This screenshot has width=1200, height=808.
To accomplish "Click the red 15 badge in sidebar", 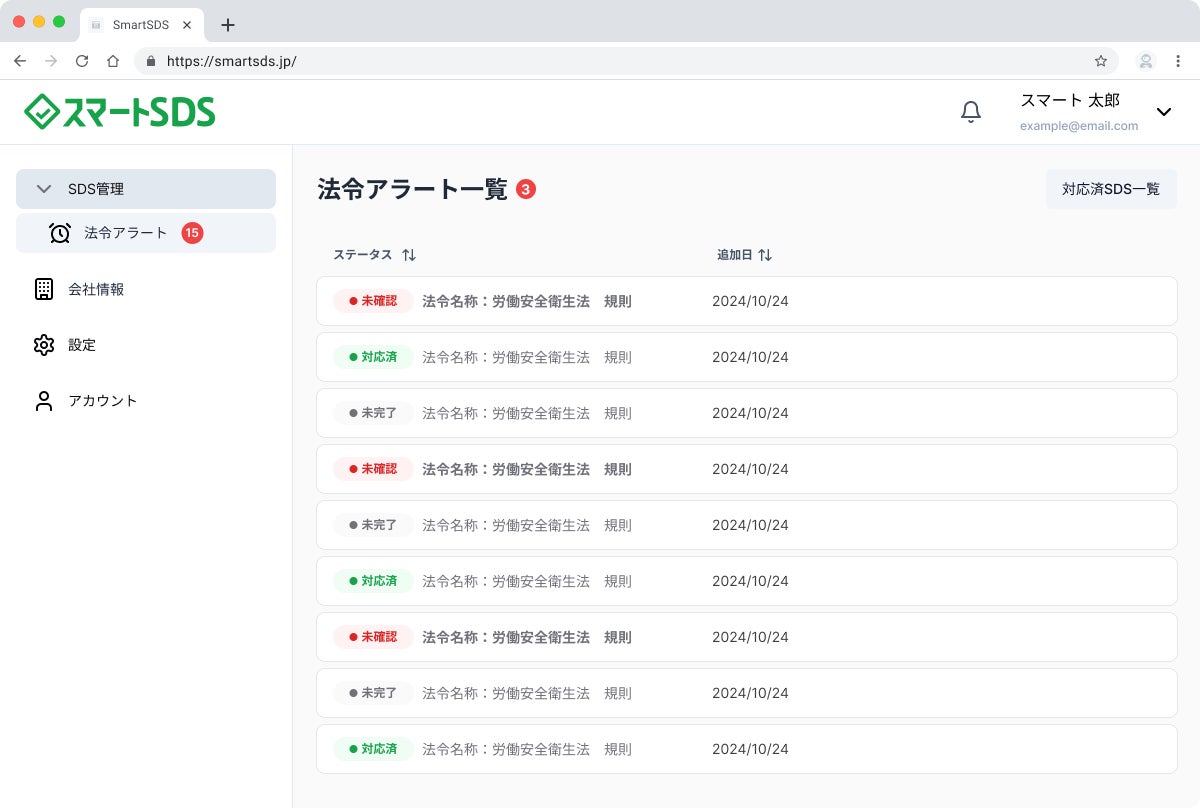I will coord(192,233).
